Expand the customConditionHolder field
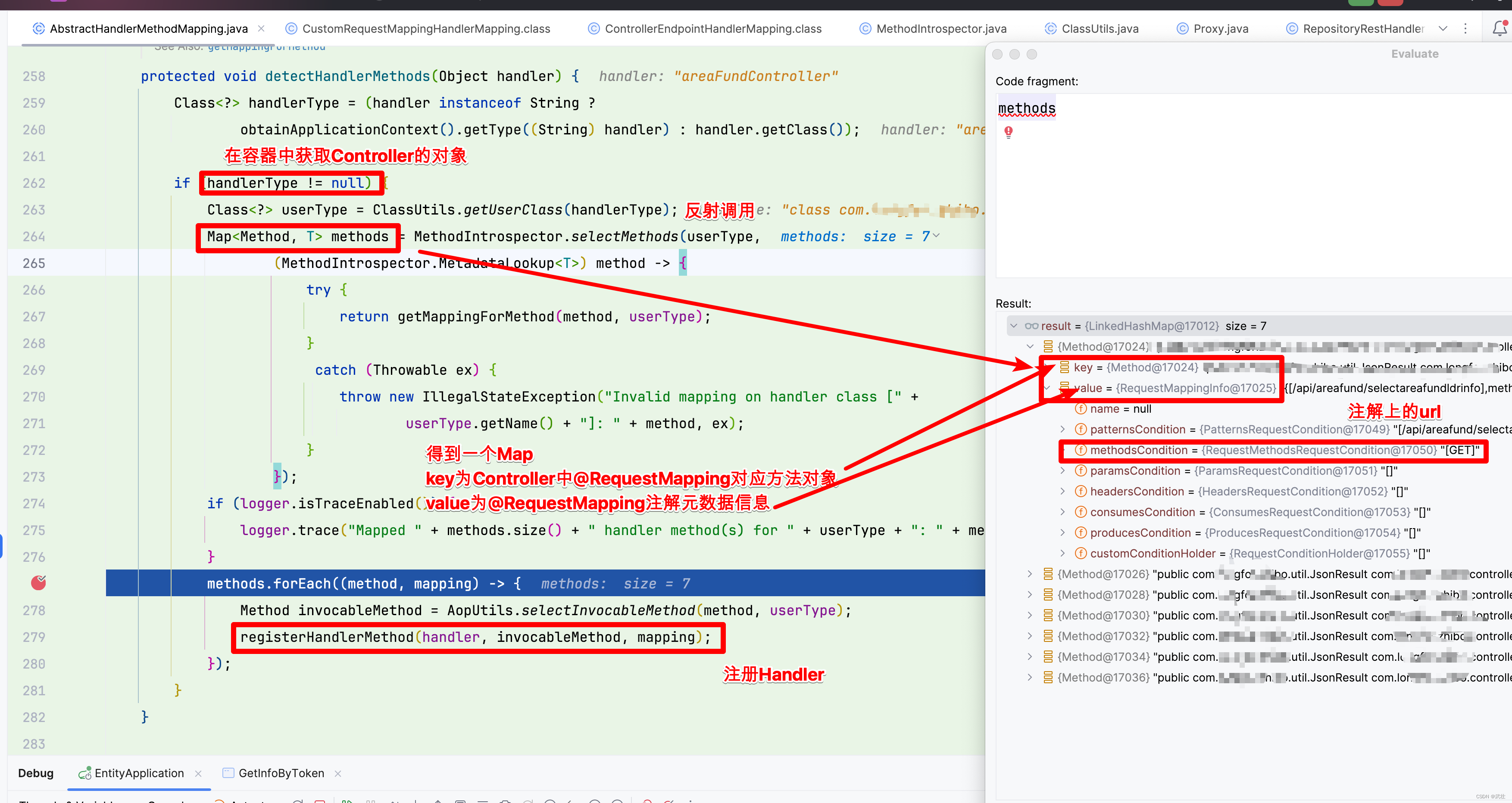This screenshot has height=803, width=1512. pos(1062,553)
